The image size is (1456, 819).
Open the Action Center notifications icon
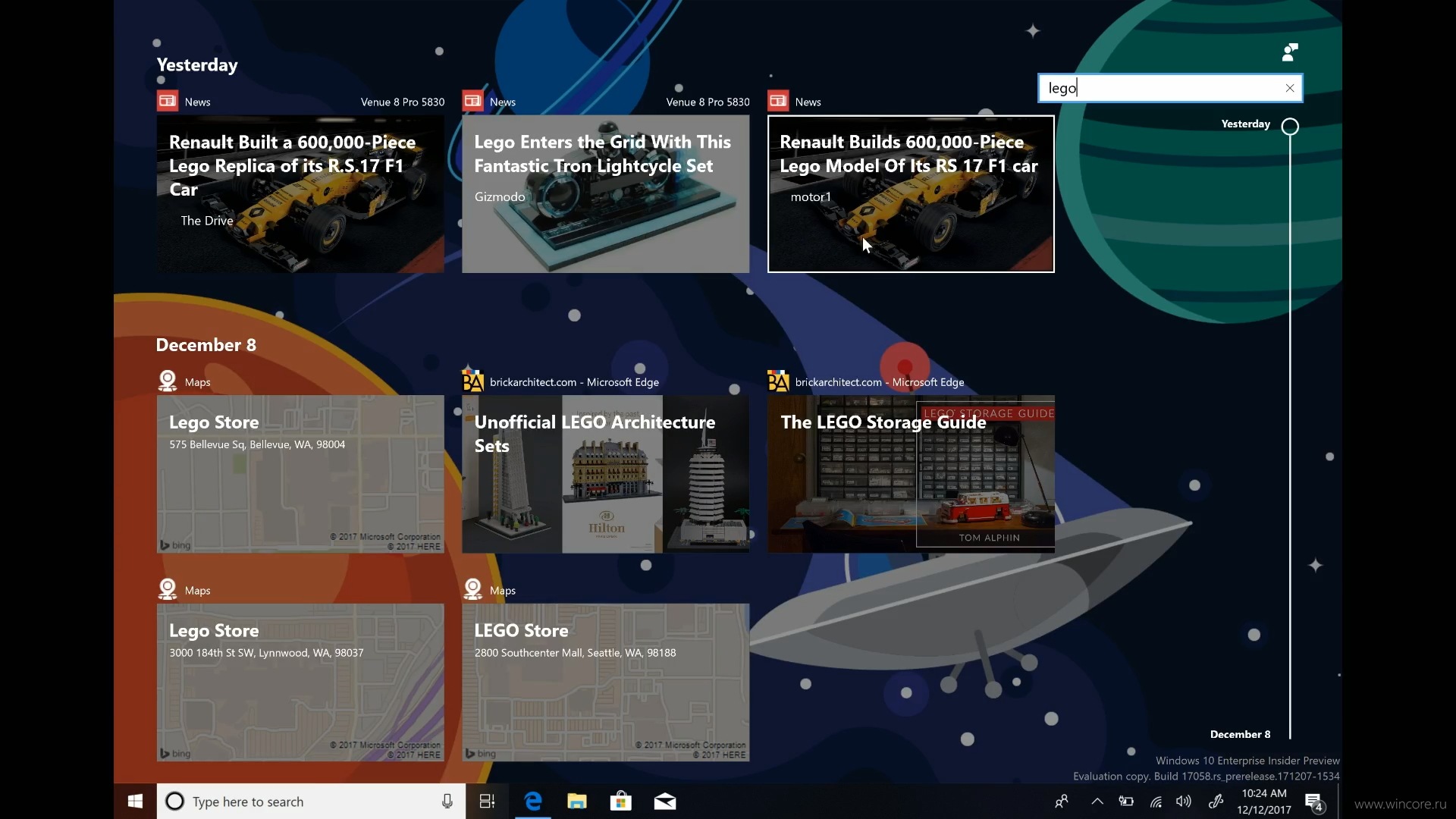[1314, 802]
